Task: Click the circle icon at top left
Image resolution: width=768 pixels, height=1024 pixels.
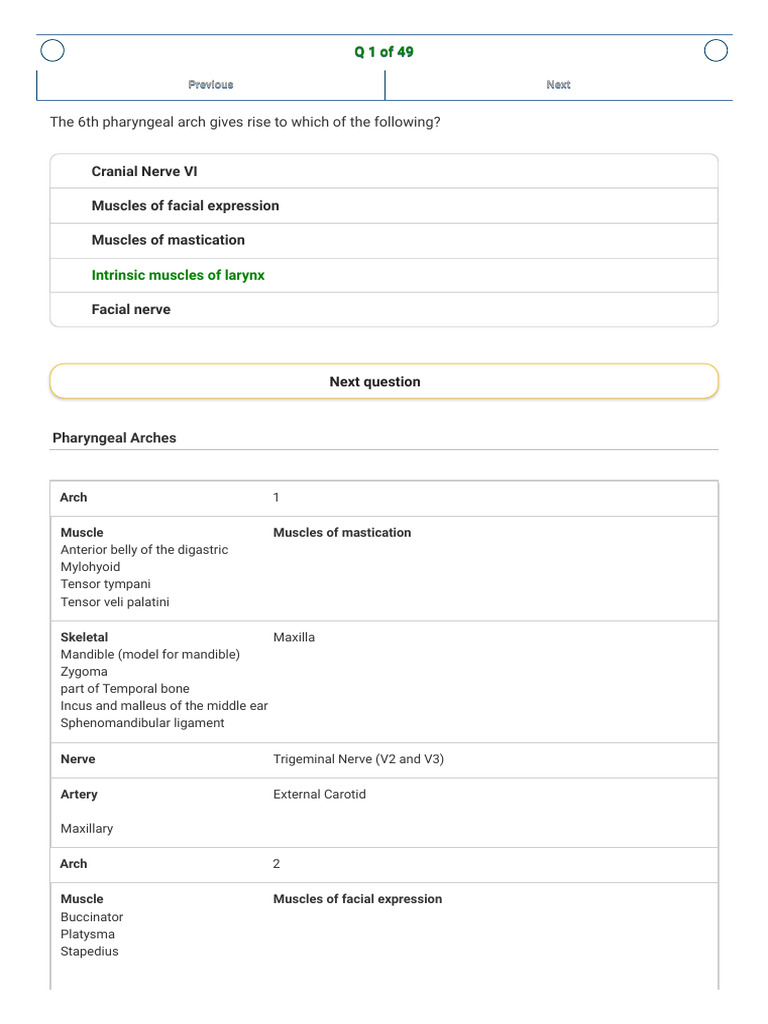Action: [52, 50]
